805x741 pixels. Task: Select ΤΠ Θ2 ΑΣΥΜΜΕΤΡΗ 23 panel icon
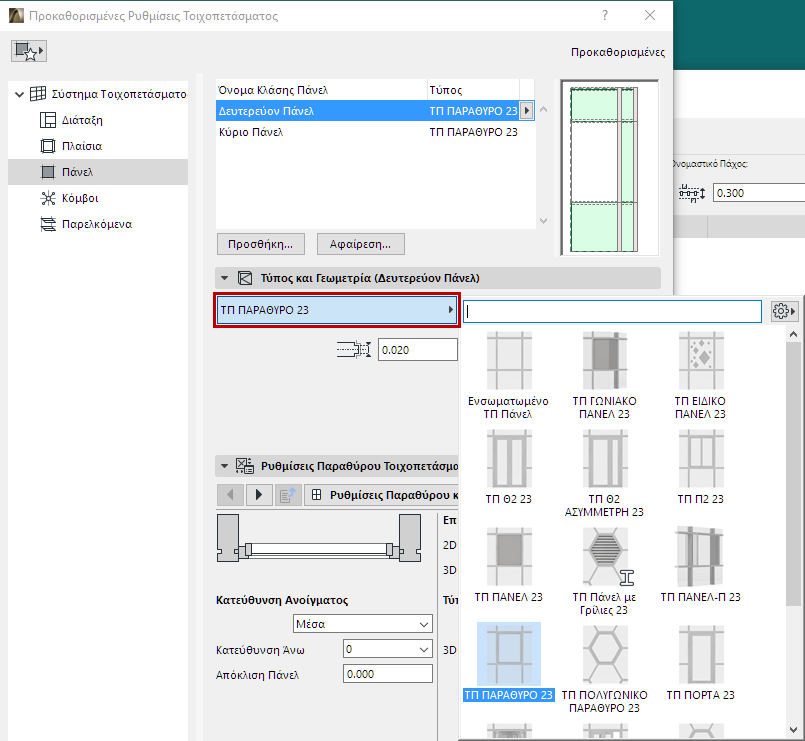605,459
